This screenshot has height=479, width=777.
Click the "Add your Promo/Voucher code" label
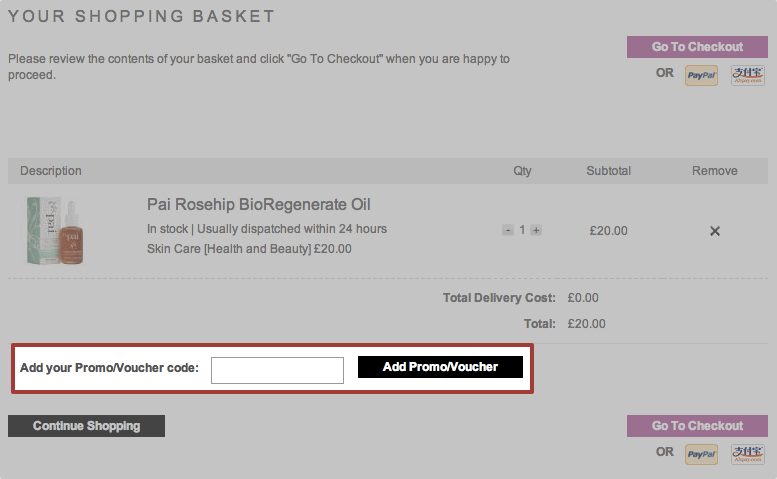[x=109, y=368]
